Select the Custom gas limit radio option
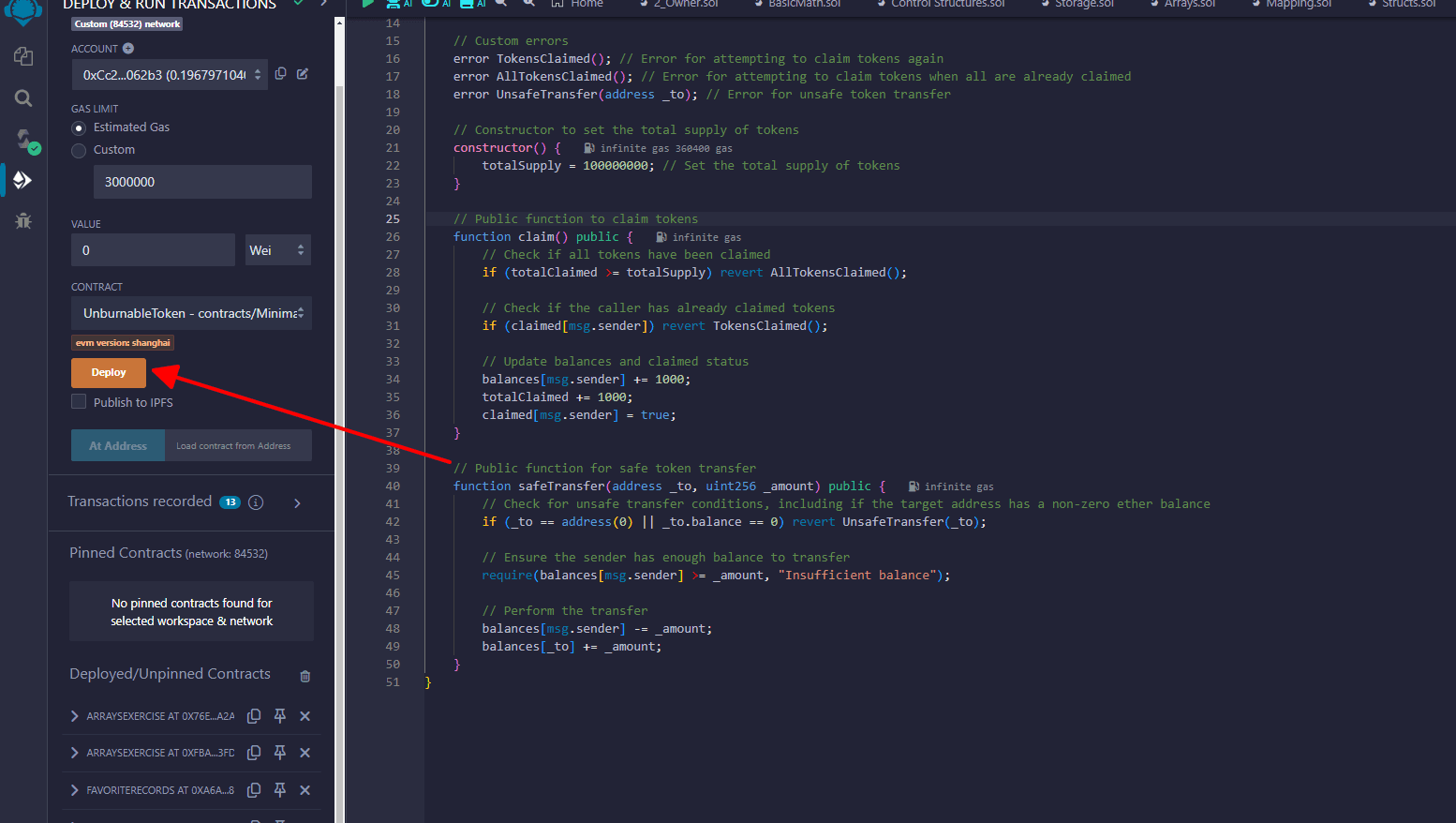 point(79,150)
